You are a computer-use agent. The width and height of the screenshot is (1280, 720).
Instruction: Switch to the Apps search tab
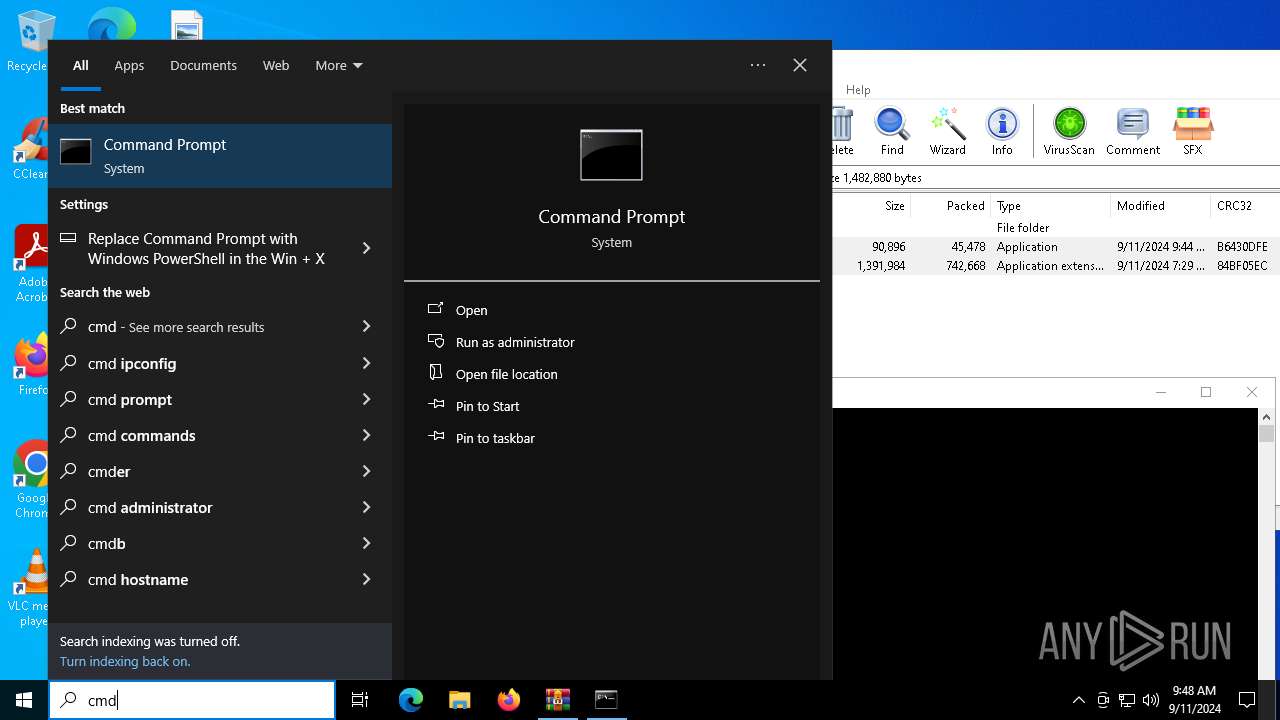click(x=129, y=65)
